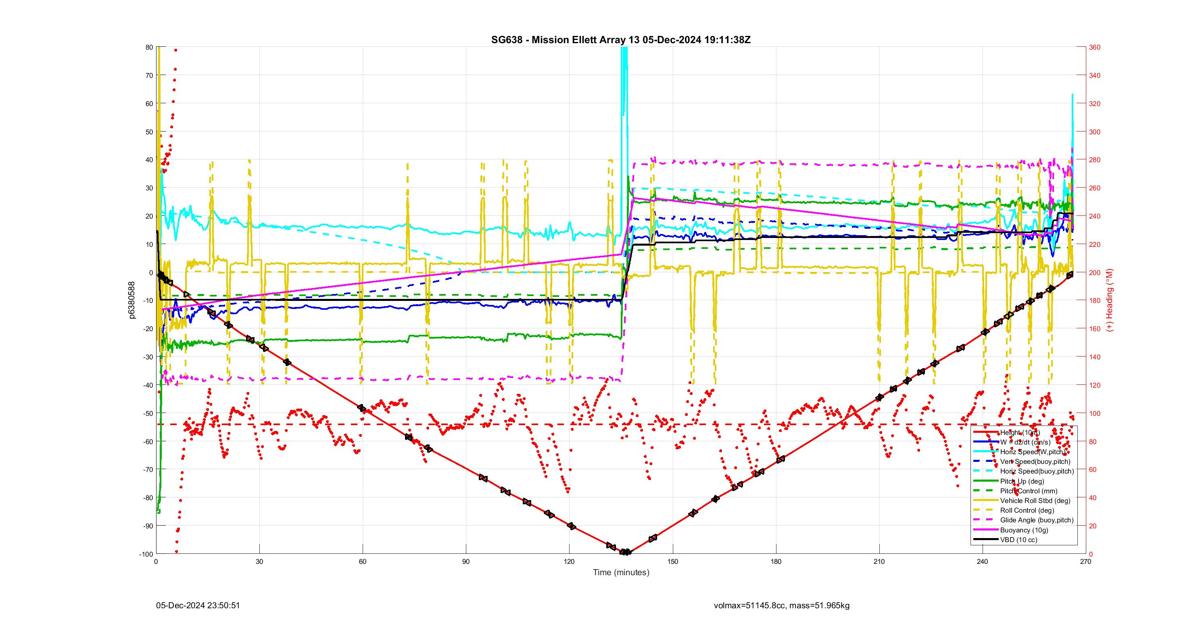Click the right axis tick label '360'
This screenshot has height=622, width=1200.
click(x=1095, y=47)
